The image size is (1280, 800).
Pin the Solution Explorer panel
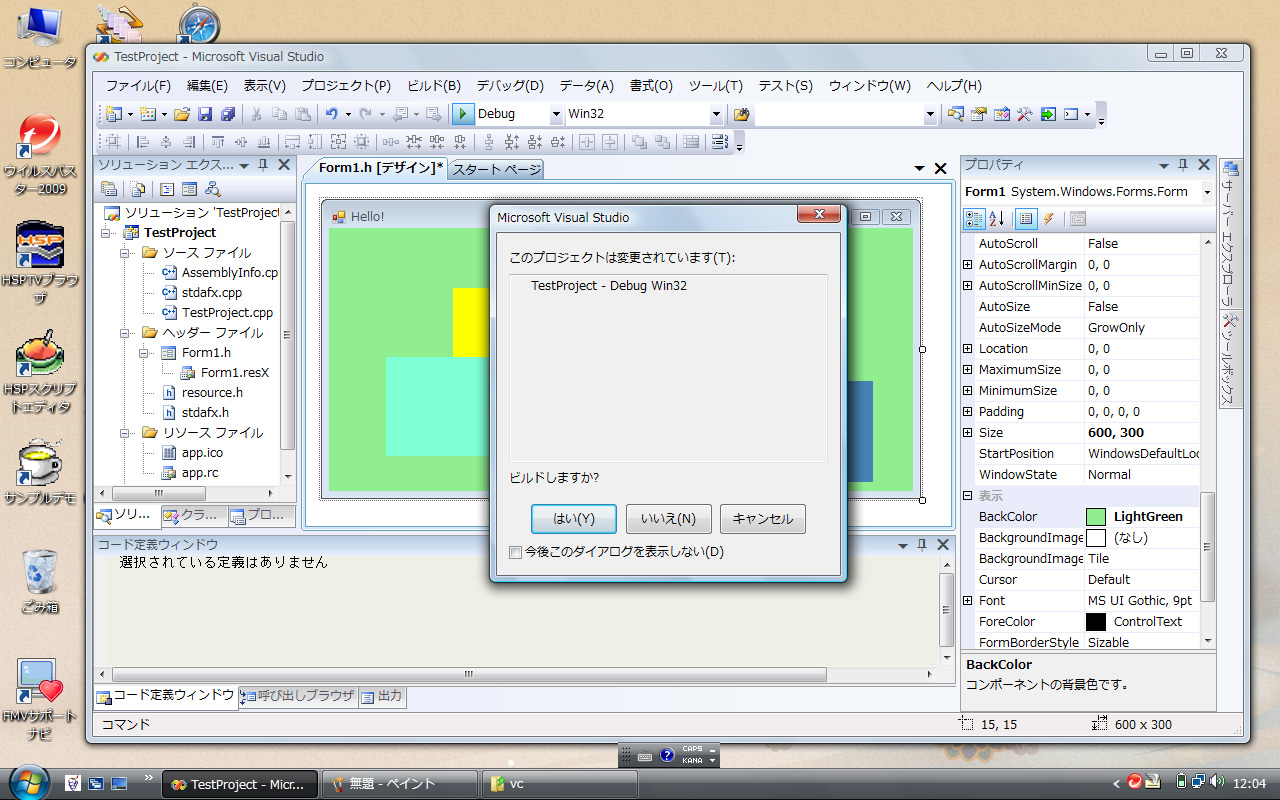pyautogui.click(x=263, y=165)
